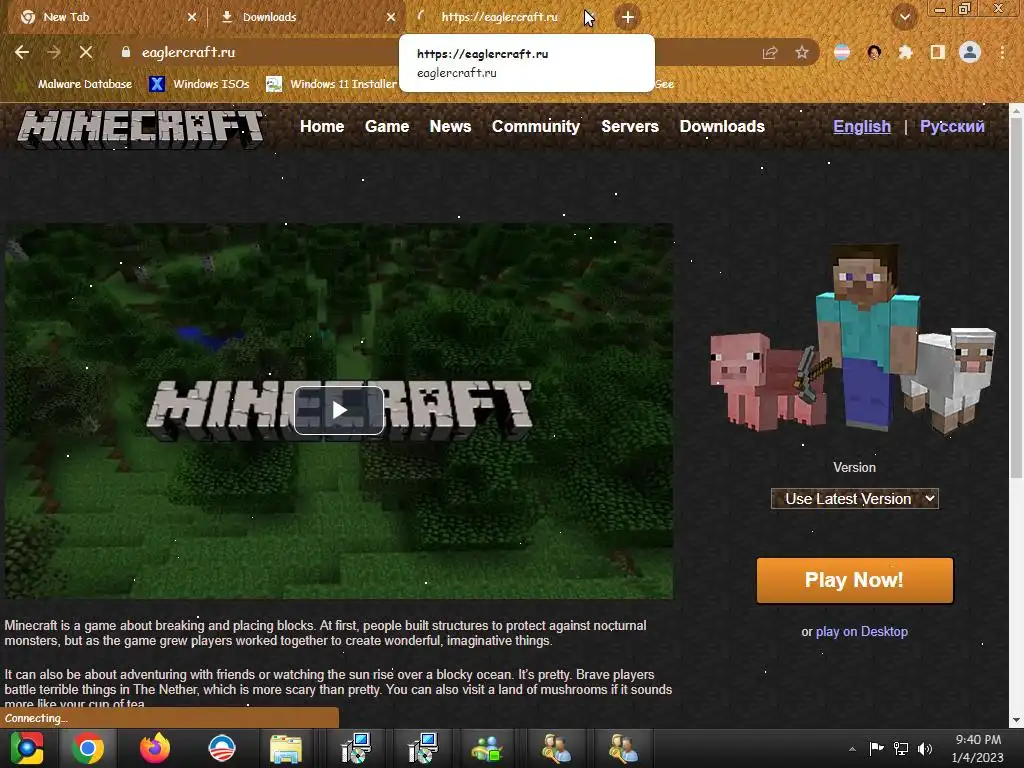The height and width of the screenshot is (768, 1024).
Task: Open the Extensions puzzle piece menu
Action: click(x=905, y=52)
